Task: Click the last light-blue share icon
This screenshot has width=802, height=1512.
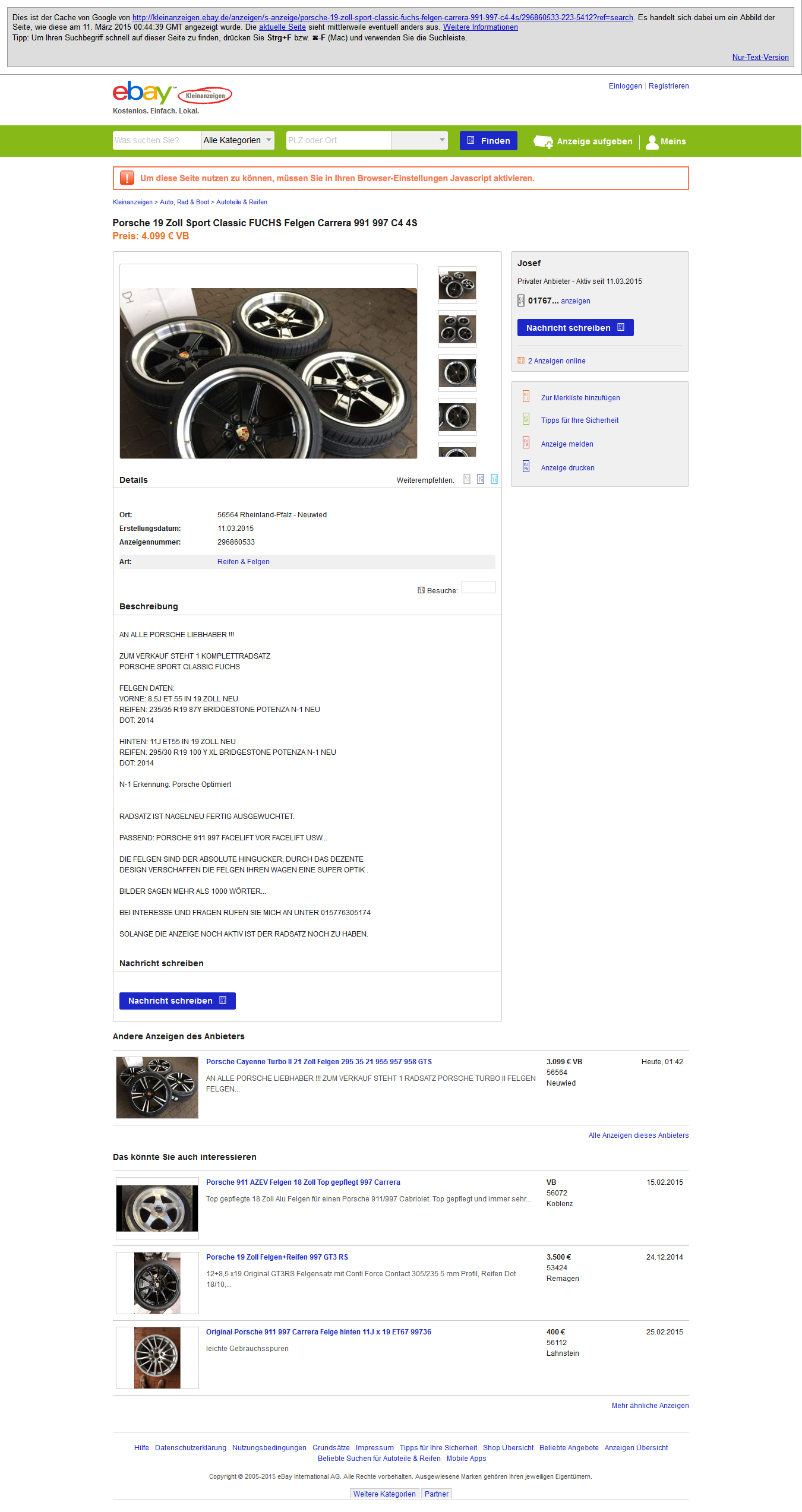Action: (494, 479)
